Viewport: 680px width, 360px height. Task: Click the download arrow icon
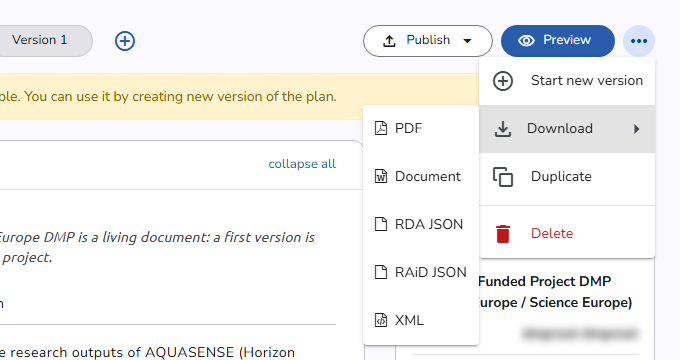[503, 129]
